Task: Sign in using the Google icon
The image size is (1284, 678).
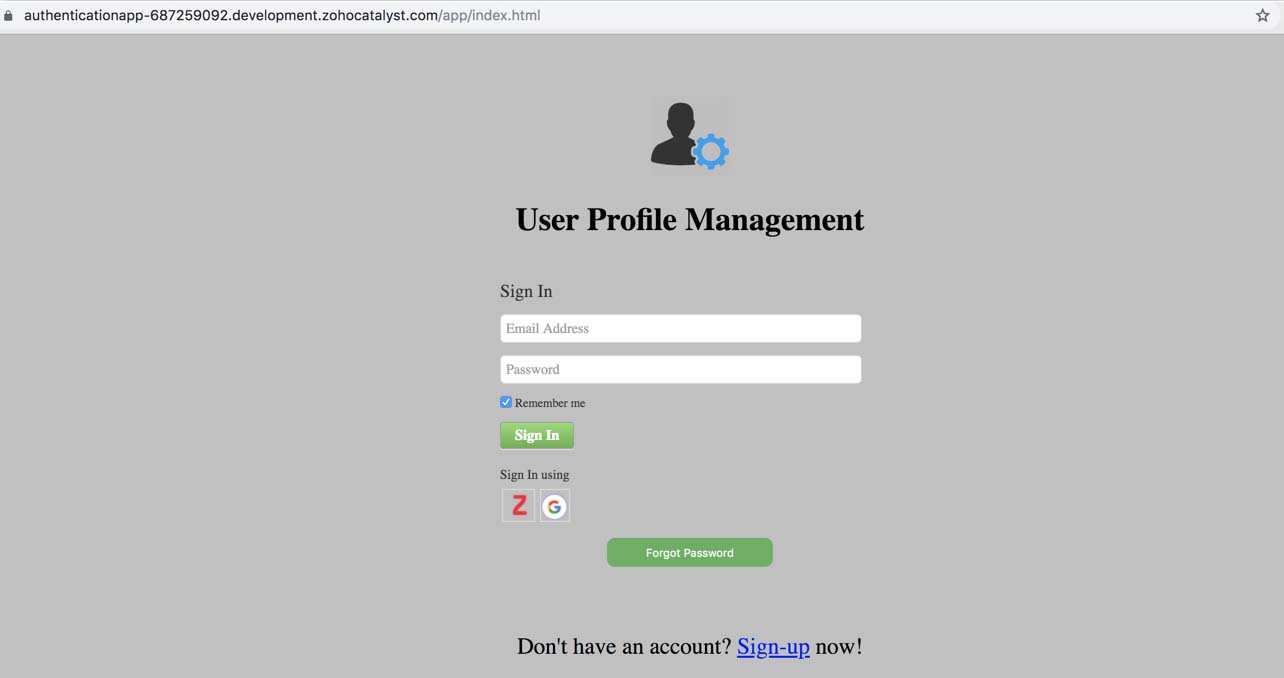Action: (x=554, y=505)
